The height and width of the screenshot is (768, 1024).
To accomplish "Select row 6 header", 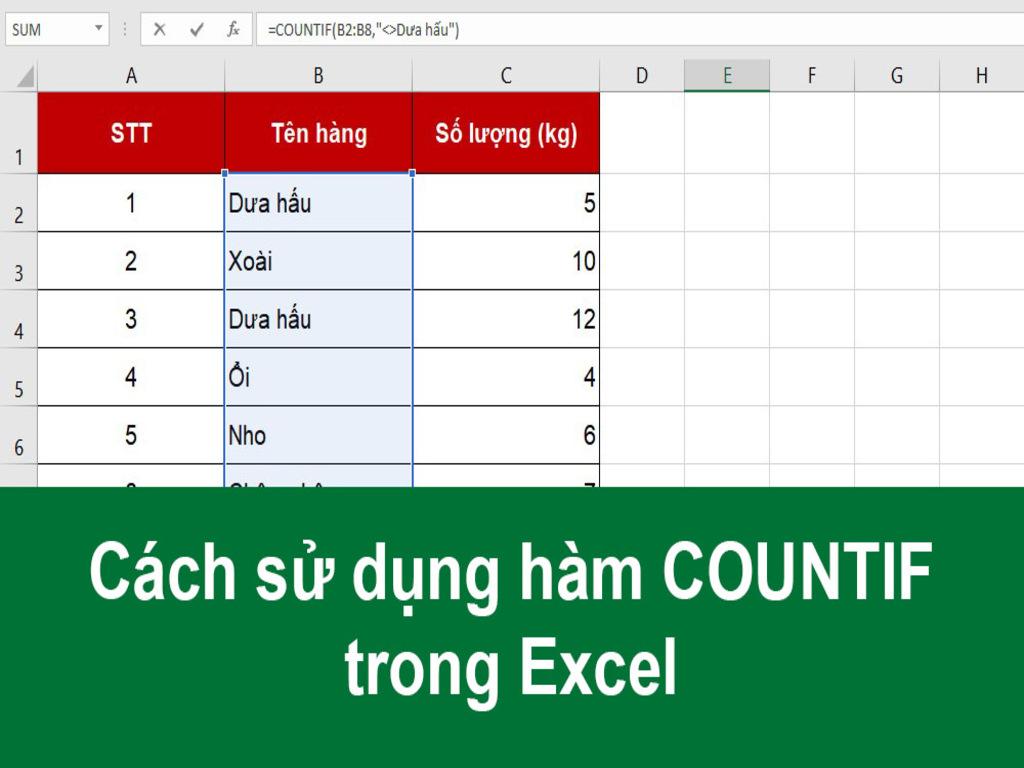I will [19, 435].
